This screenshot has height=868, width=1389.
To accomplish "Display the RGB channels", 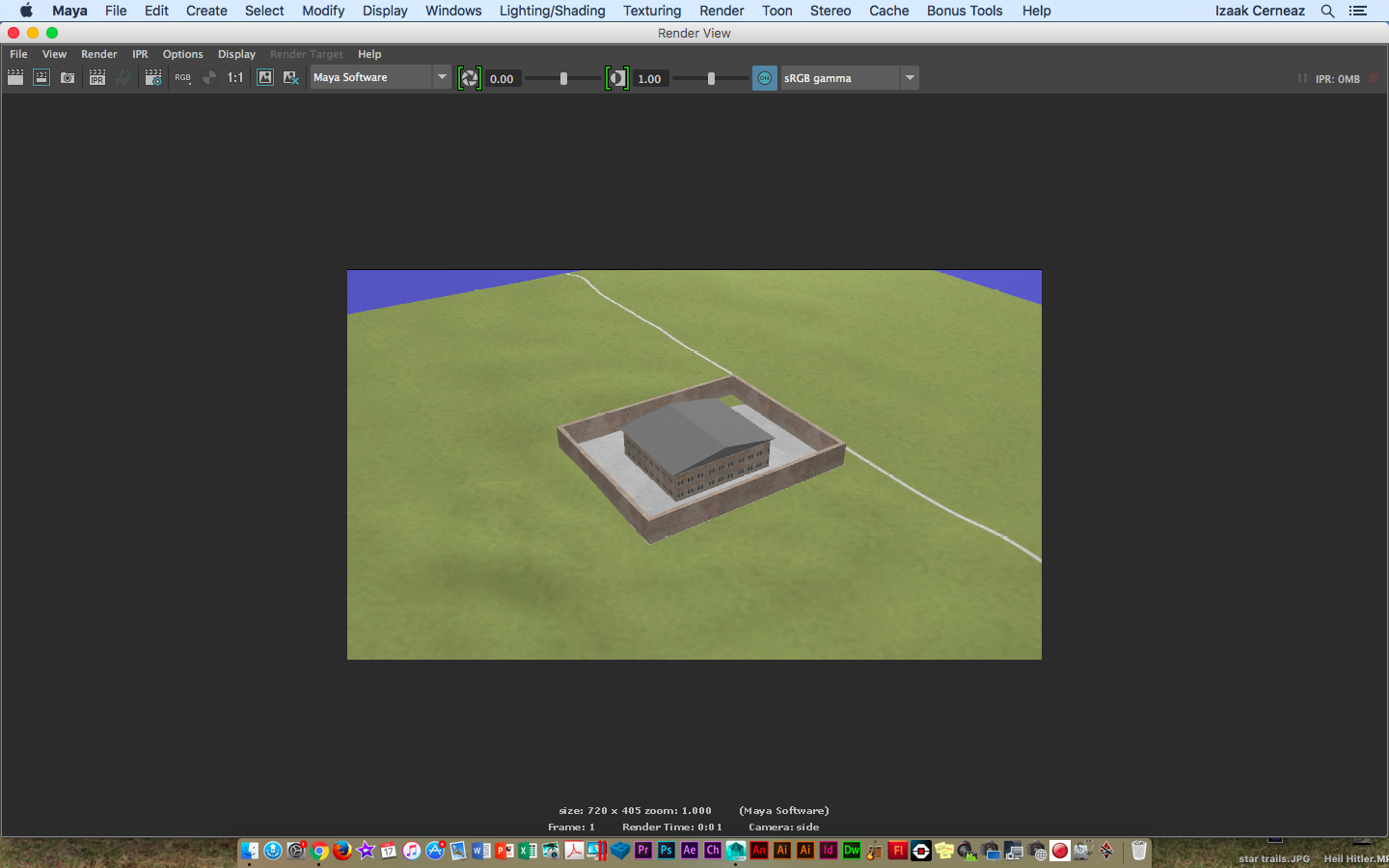I will (181, 77).
